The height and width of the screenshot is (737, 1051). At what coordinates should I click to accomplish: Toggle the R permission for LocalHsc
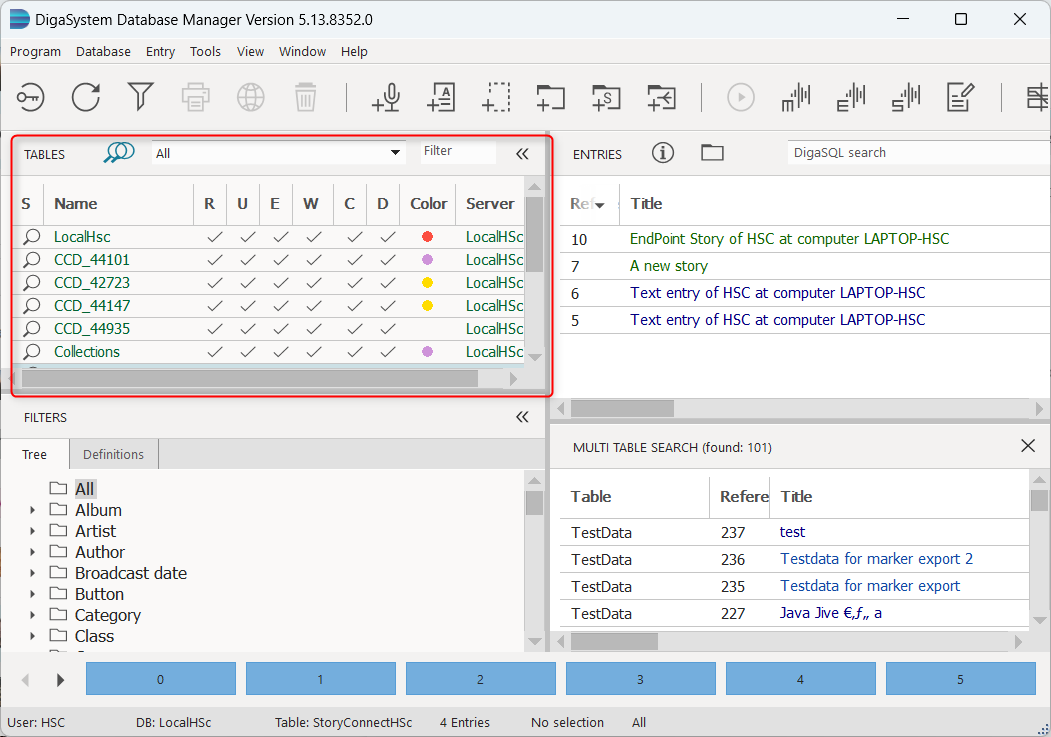point(210,237)
